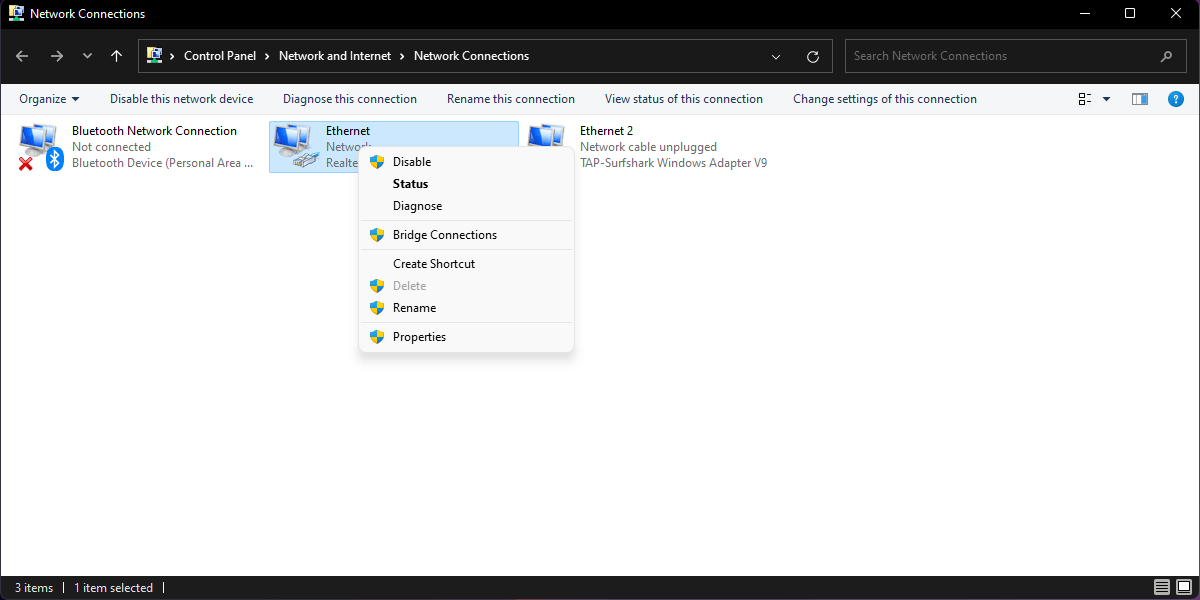Click Diagnose this connection in toolbar

[x=349, y=99]
